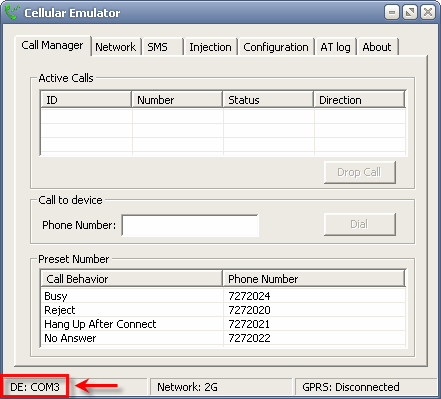Focus the Phone Number input field
The image size is (441, 399).
pos(190,225)
